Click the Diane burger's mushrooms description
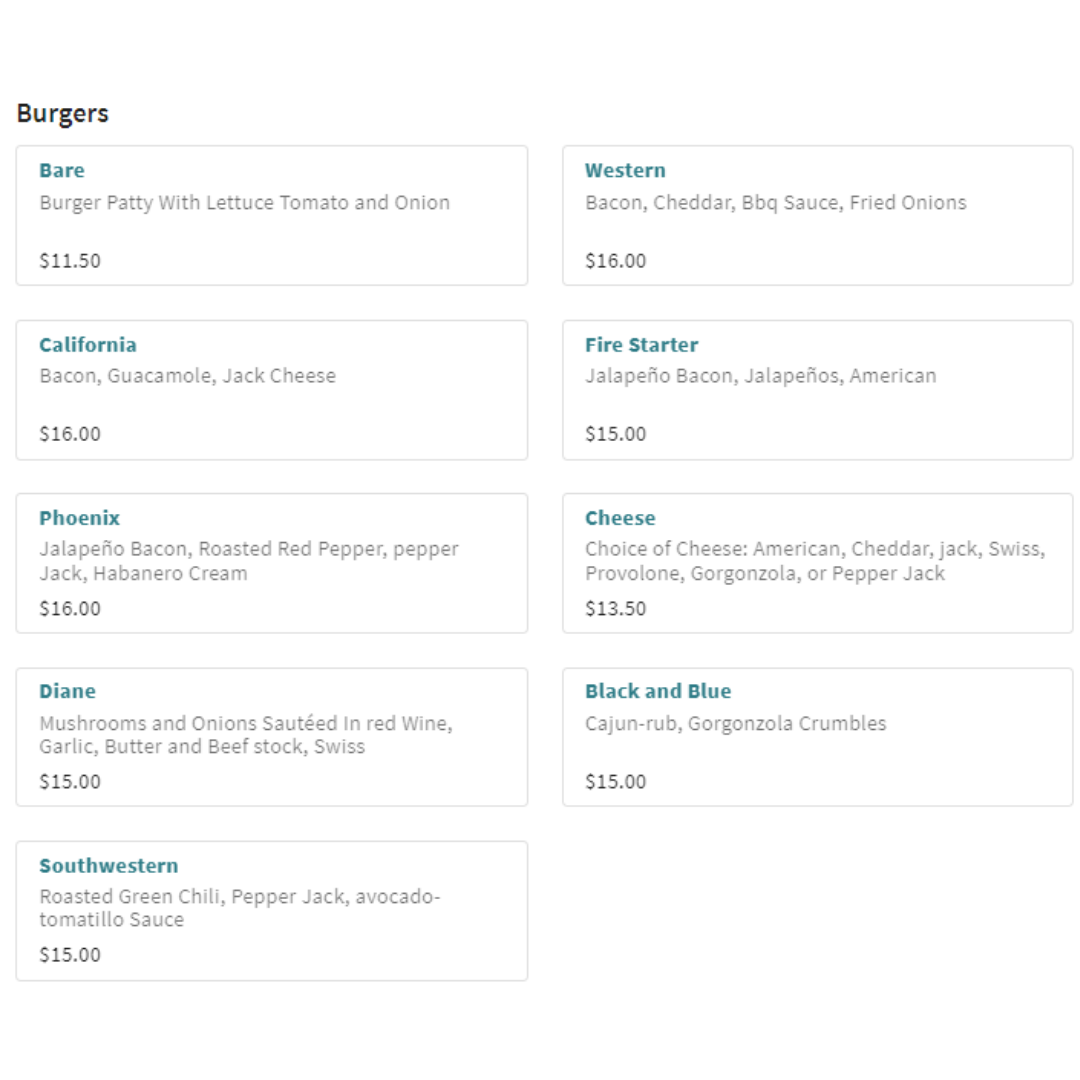 [245, 735]
